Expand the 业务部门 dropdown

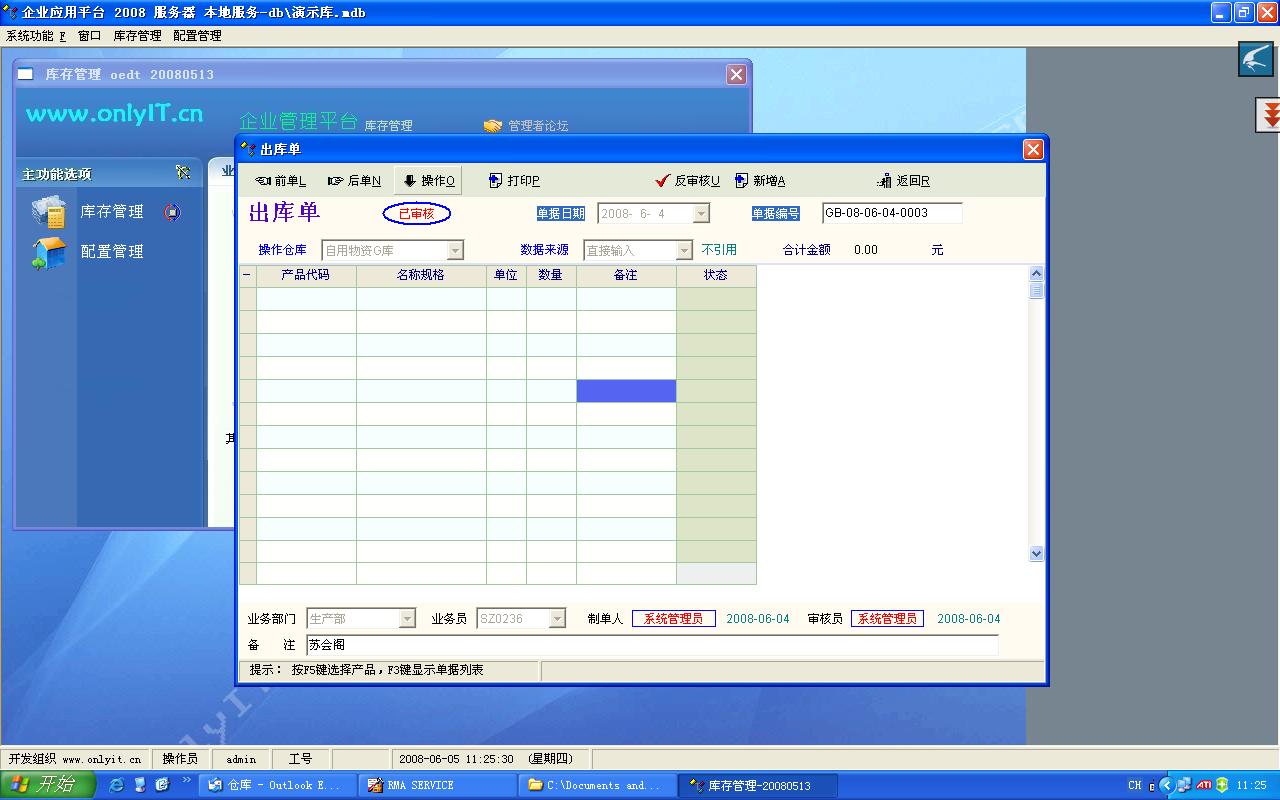coord(407,619)
